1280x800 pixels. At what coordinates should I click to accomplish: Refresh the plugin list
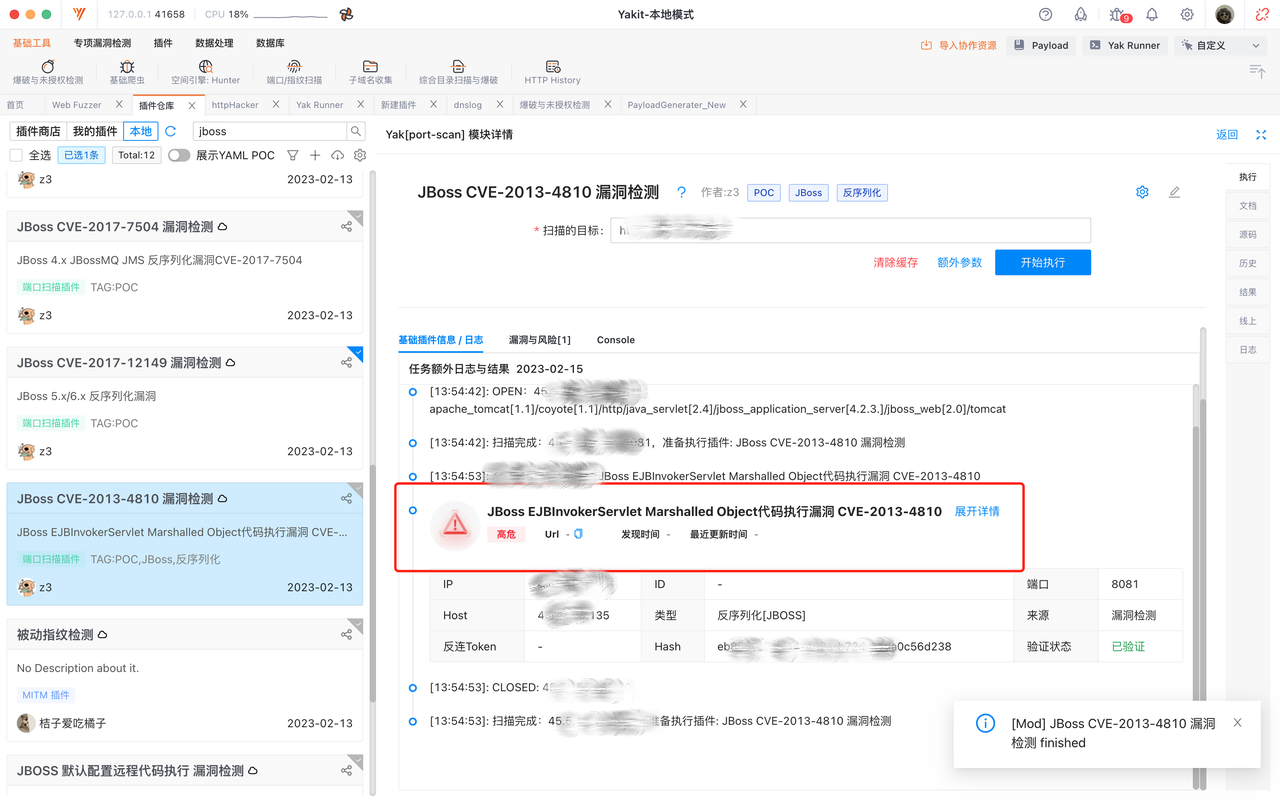pyautogui.click(x=171, y=131)
